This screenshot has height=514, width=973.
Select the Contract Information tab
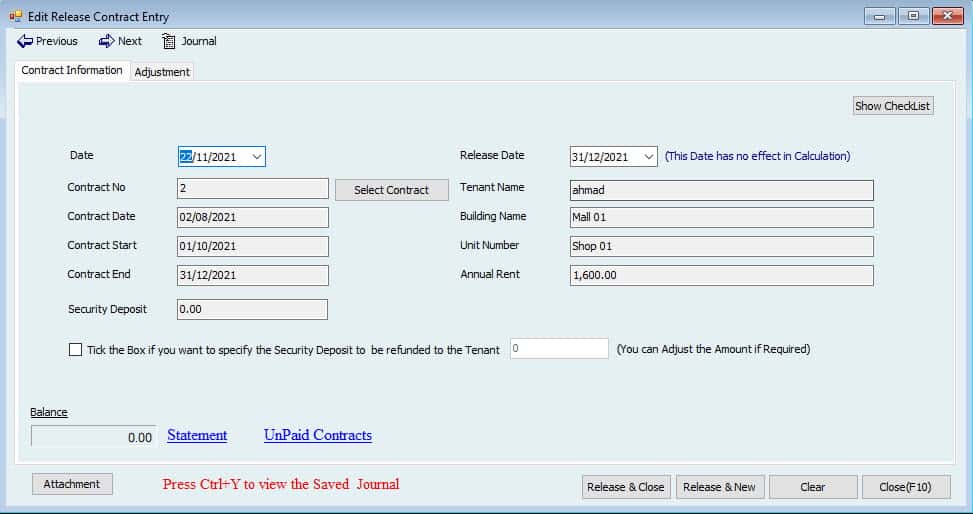tap(72, 71)
